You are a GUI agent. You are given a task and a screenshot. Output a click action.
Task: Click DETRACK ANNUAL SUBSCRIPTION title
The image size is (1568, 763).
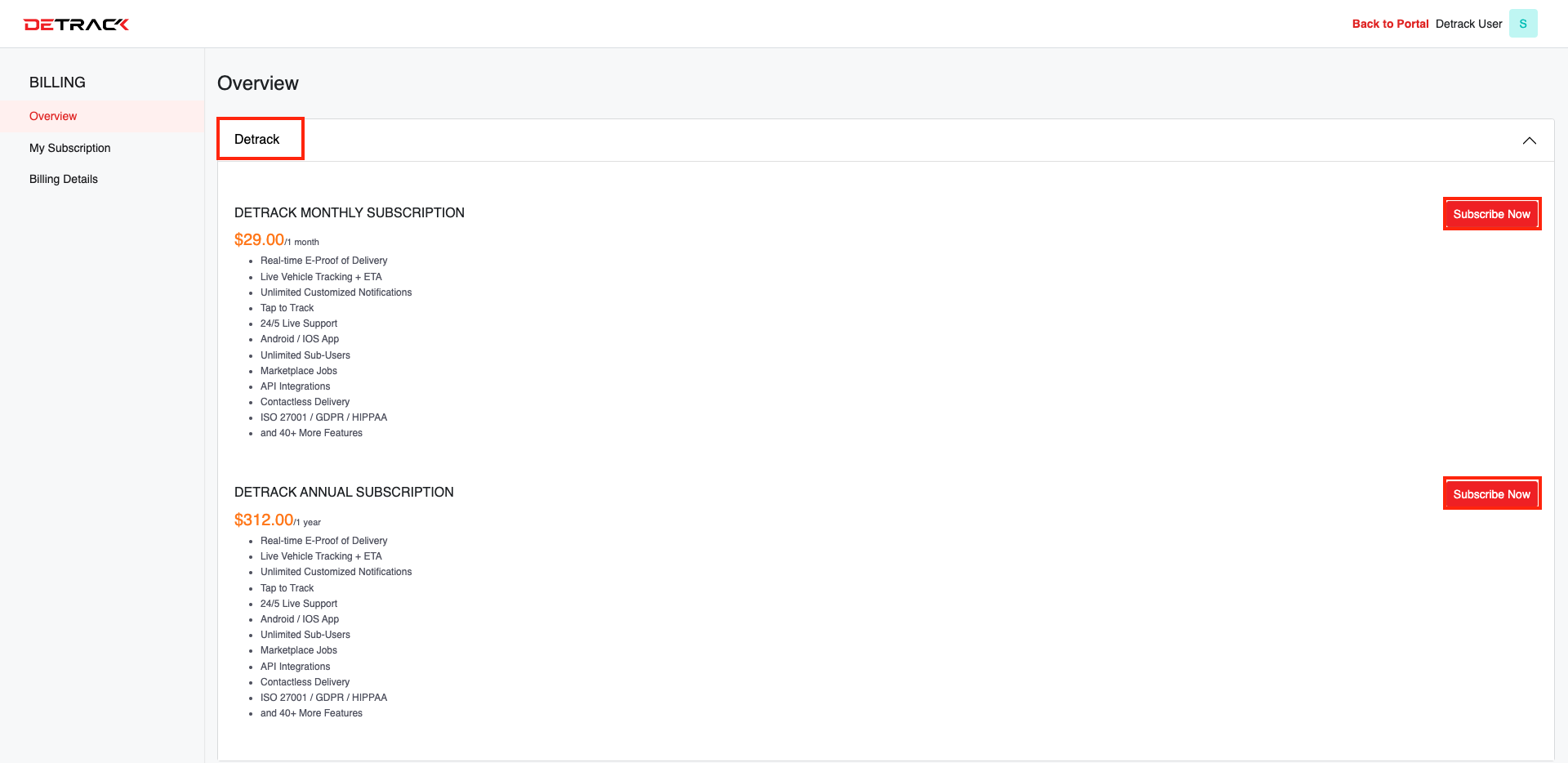coord(344,492)
